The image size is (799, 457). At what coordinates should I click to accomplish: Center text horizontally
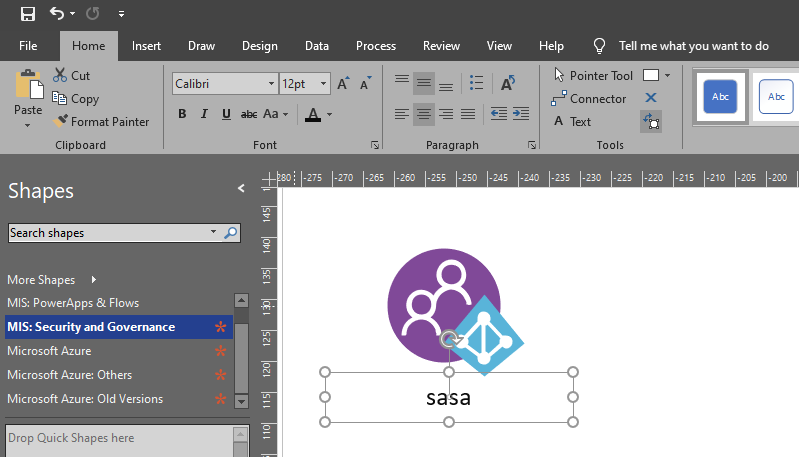423,114
